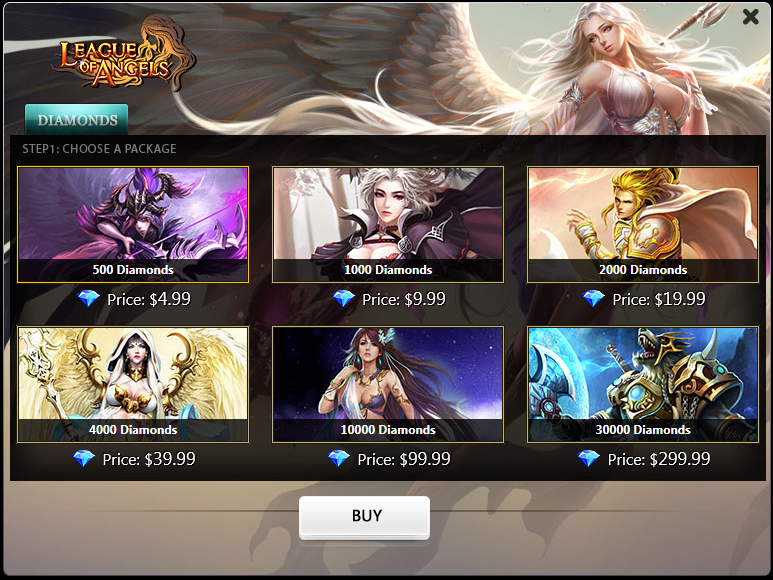Close the diamond purchase dialog
This screenshot has width=773, height=580.
[x=750, y=17]
